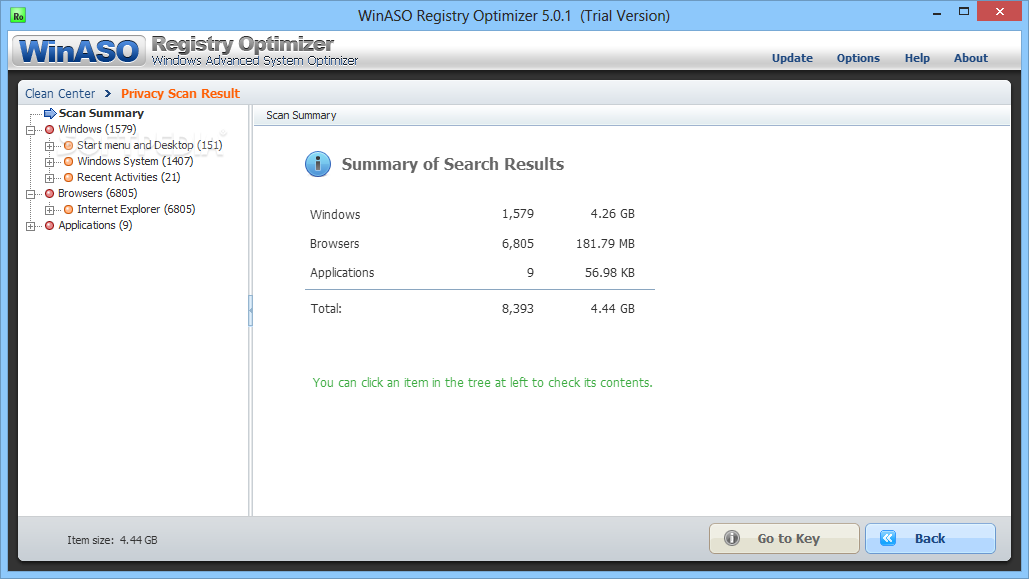This screenshot has height=579, width=1029.
Task: Click the Item size: 4.44 GB status text
Action: tap(112, 540)
